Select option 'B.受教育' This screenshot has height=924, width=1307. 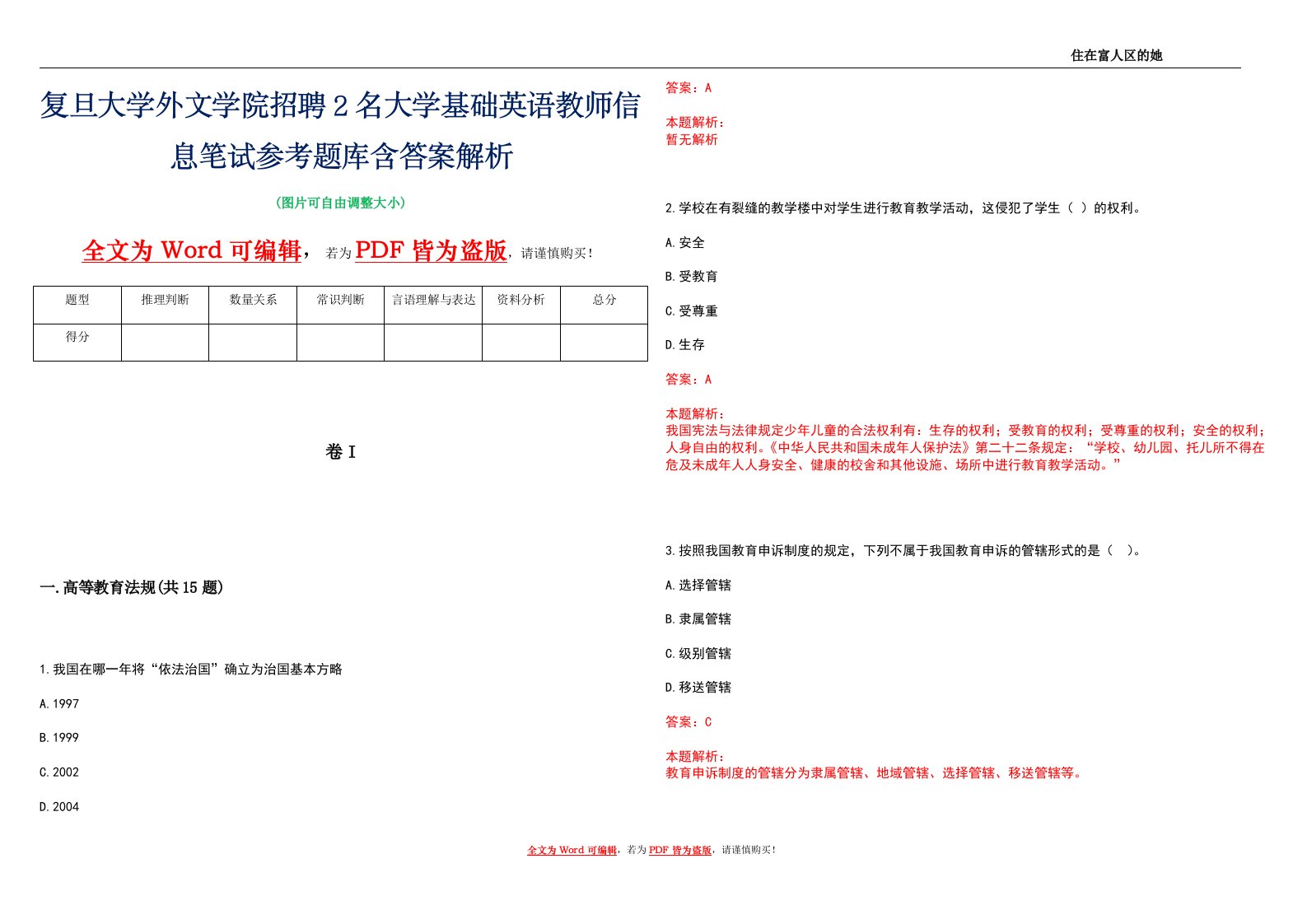tap(692, 277)
